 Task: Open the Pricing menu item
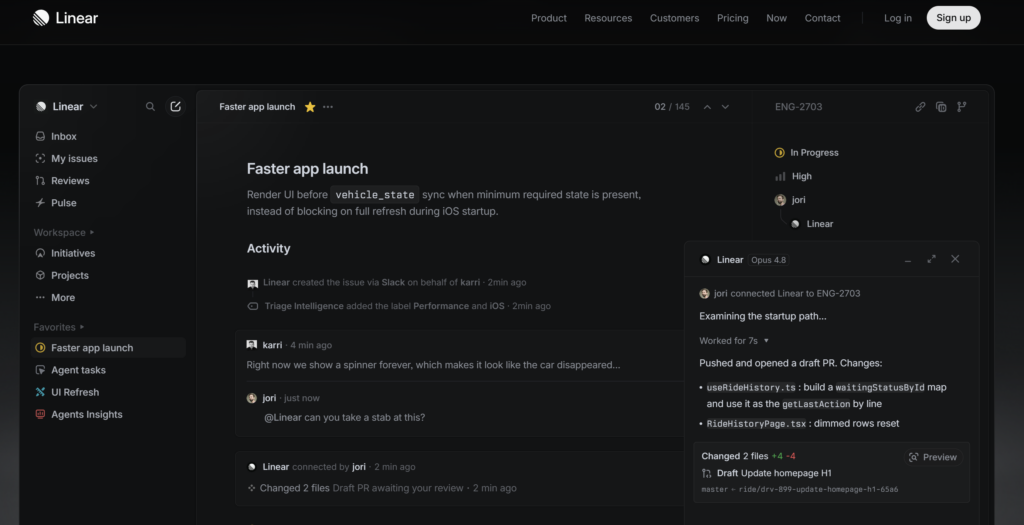coord(733,18)
